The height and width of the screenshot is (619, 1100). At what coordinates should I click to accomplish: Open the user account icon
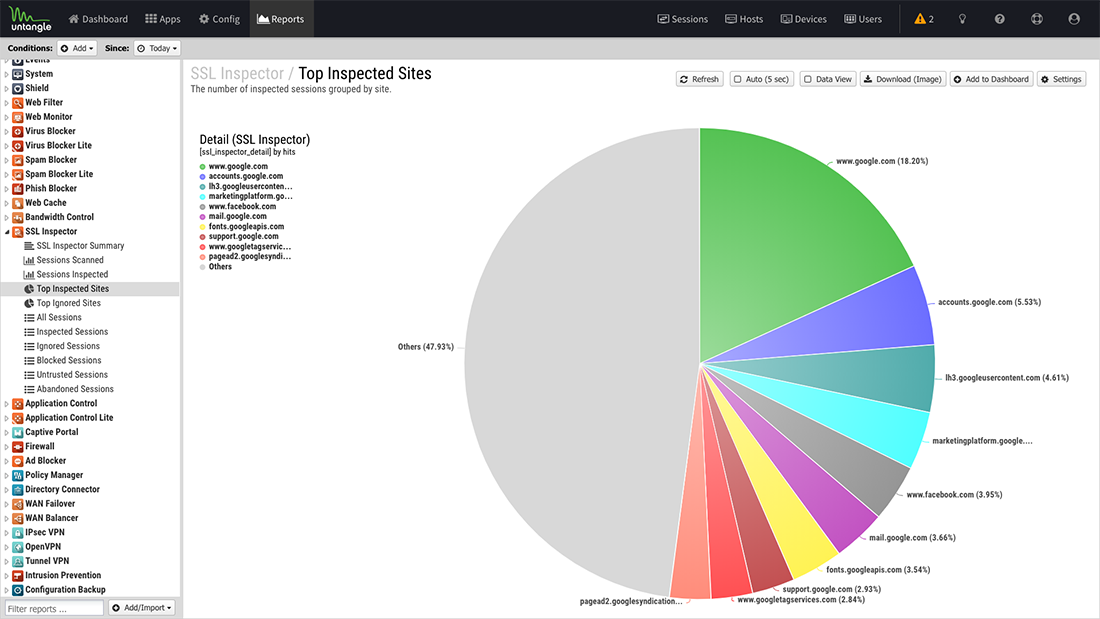1074,19
